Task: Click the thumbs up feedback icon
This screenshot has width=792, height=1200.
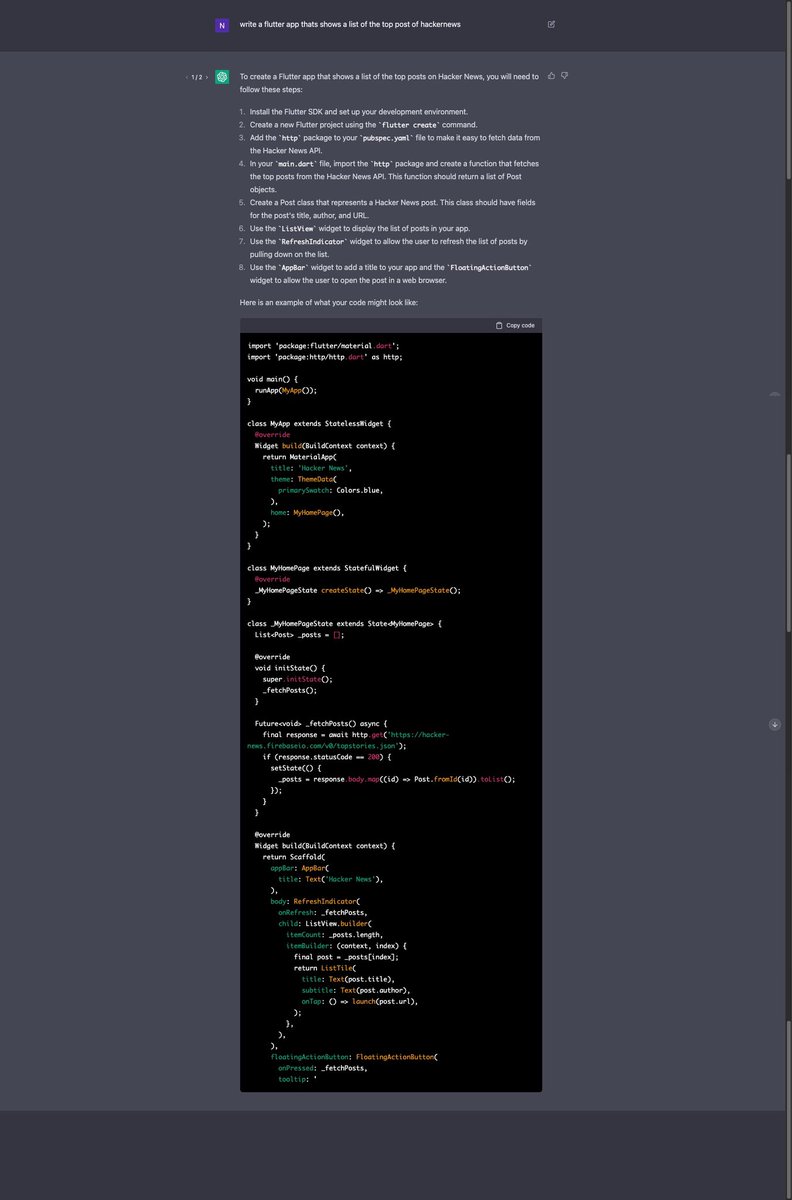Action: [551, 75]
